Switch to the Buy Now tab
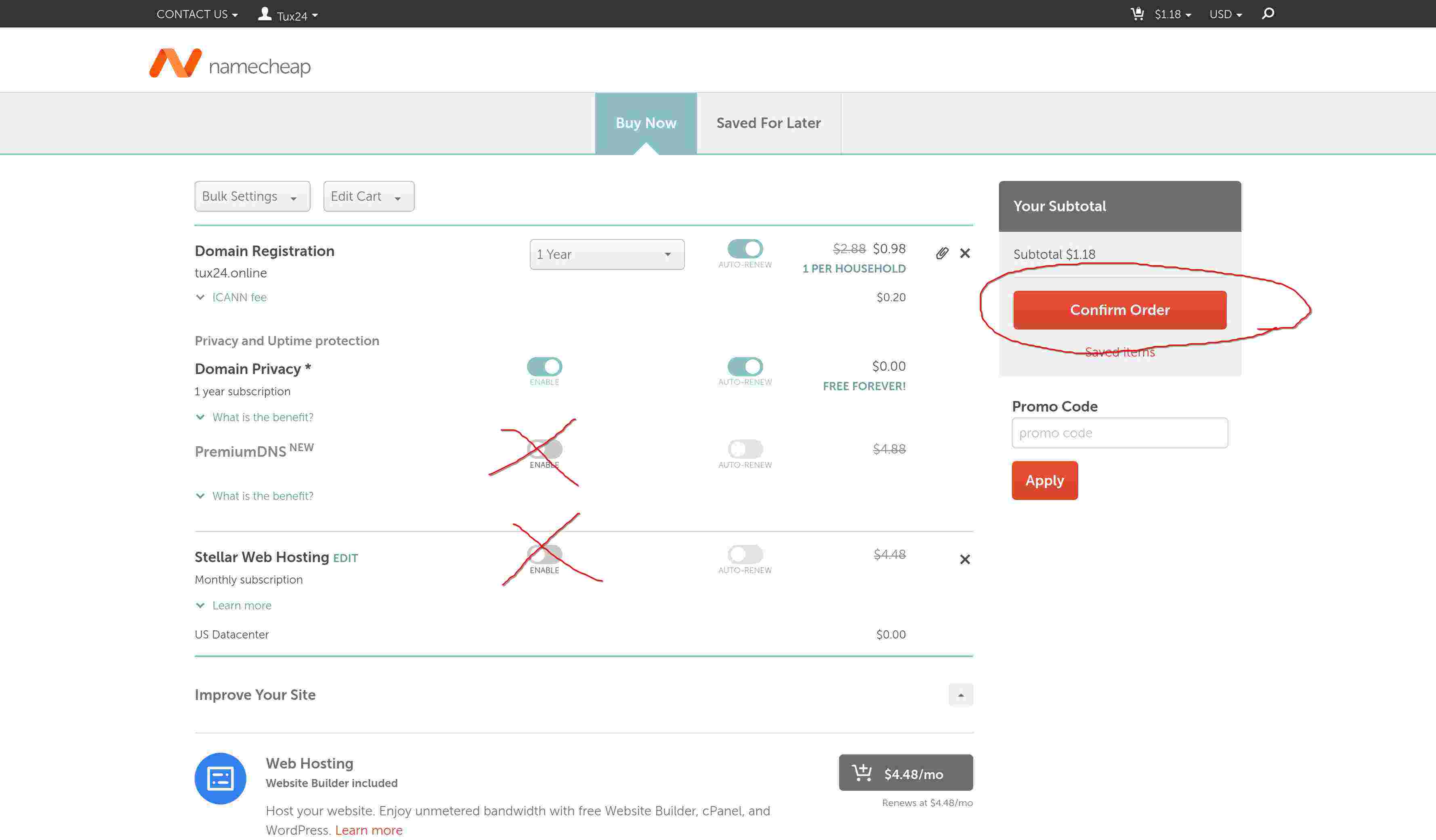This screenshot has width=1436, height=840. point(646,123)
